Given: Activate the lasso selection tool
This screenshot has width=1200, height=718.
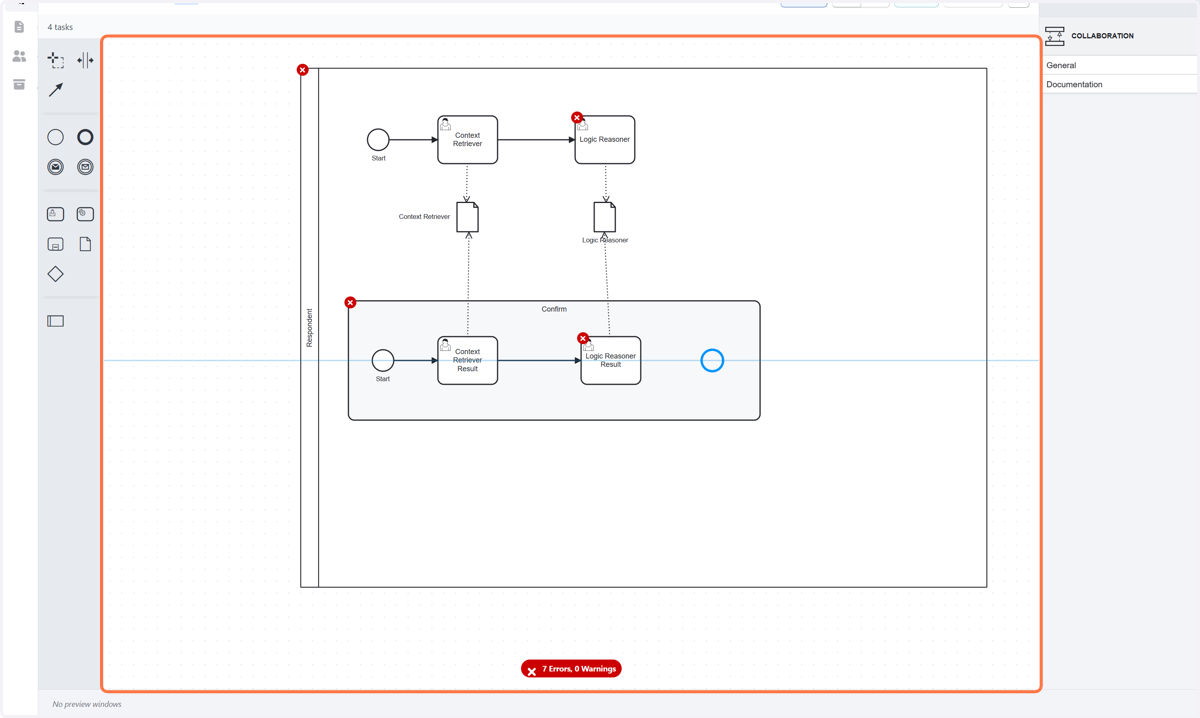Looking at the screenshot, I should 56,61.
